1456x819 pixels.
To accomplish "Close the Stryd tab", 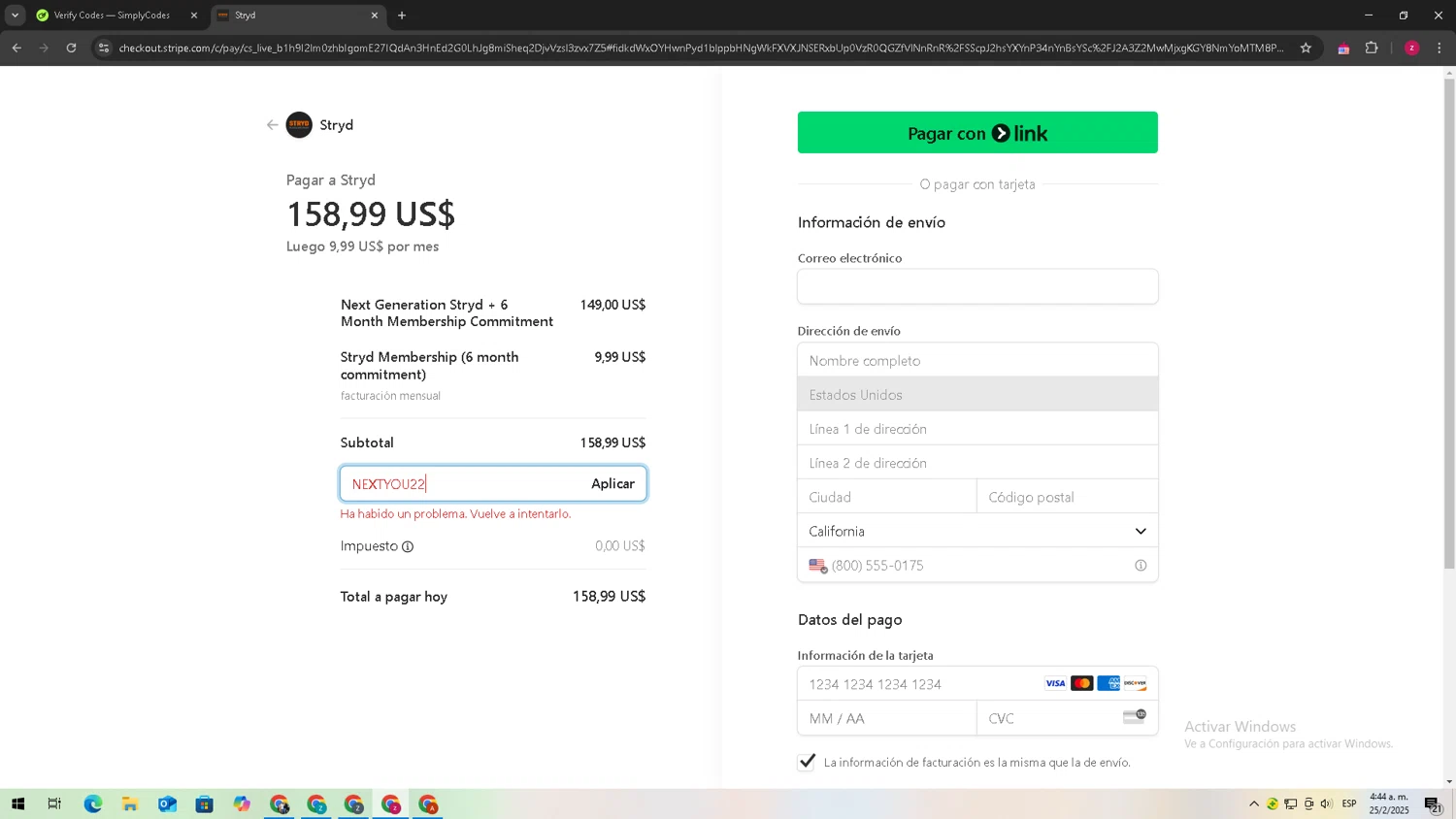I will tap(375, 16).
